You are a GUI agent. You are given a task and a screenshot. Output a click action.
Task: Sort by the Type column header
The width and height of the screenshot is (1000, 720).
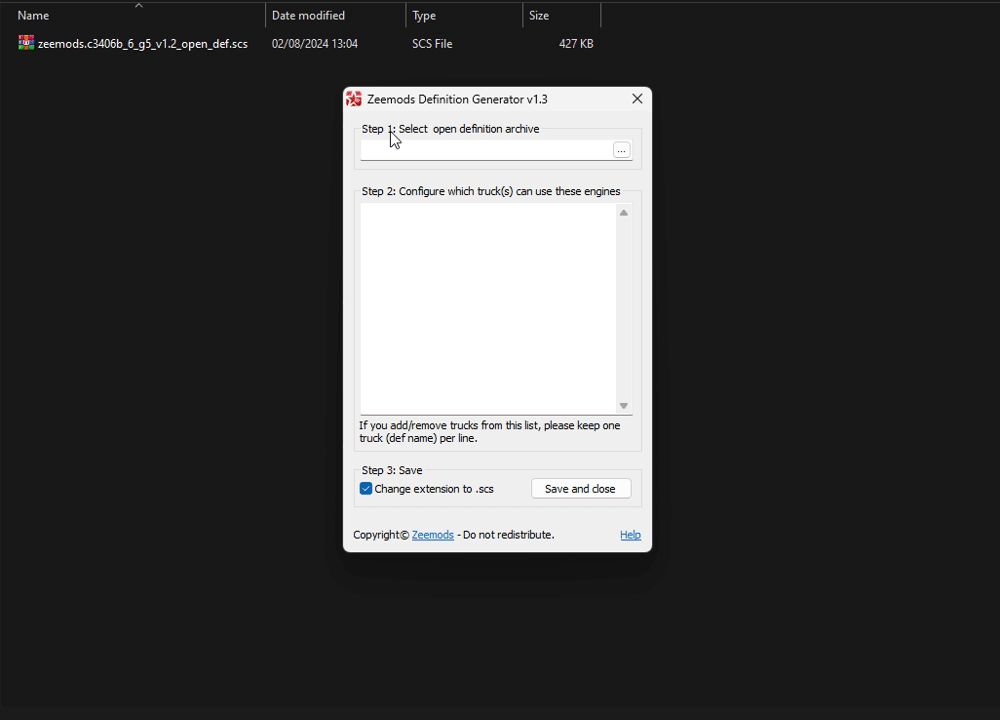click(x=424, y=15)
